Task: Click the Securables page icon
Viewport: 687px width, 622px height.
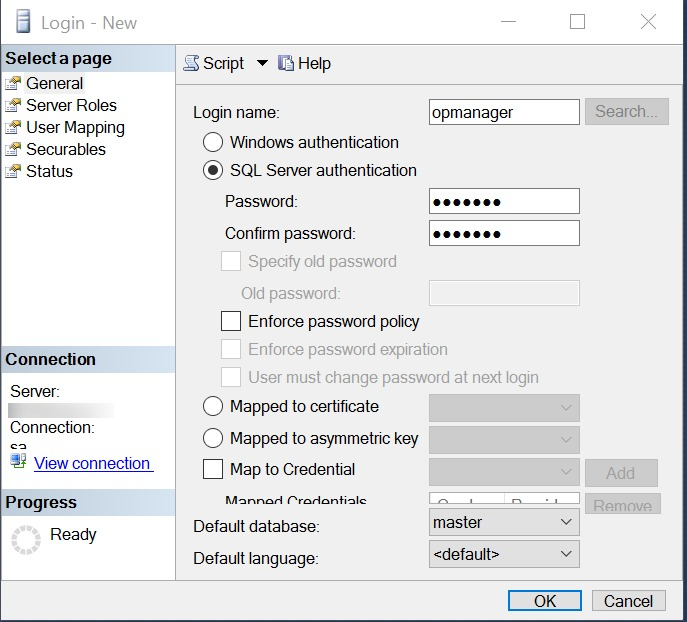Action: click(x=13, y=149)
